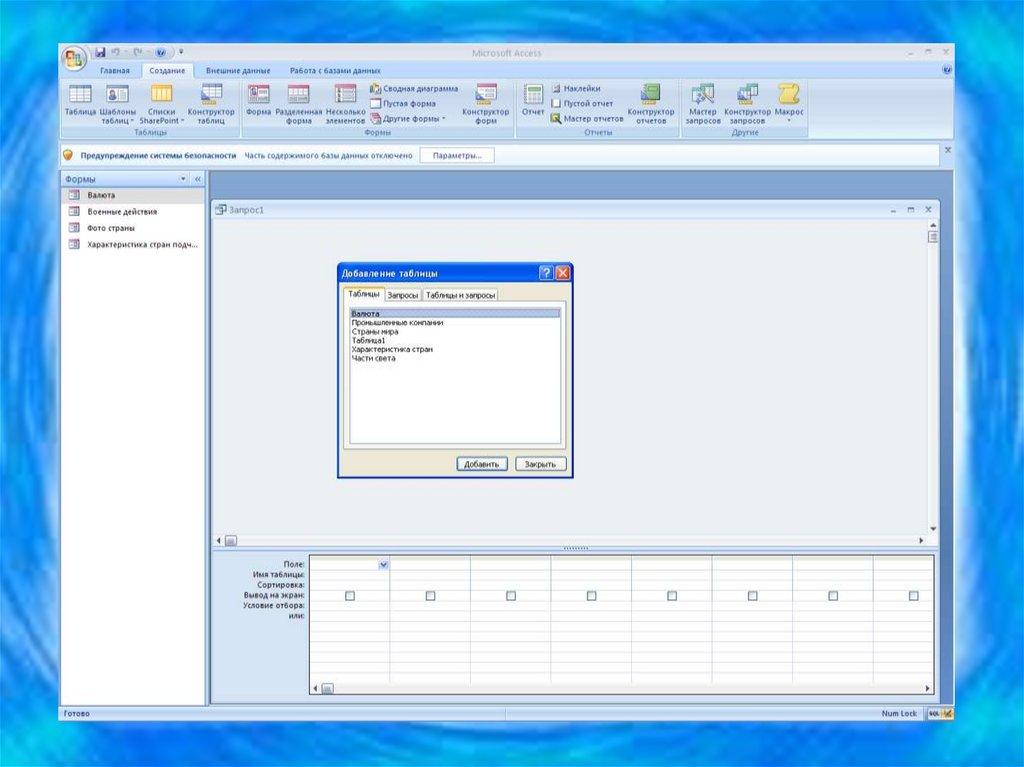Open the Table Designer (Конструктор таблиц) icon
This screenshot has width=1024, height=767.
(x=210, y=98)
